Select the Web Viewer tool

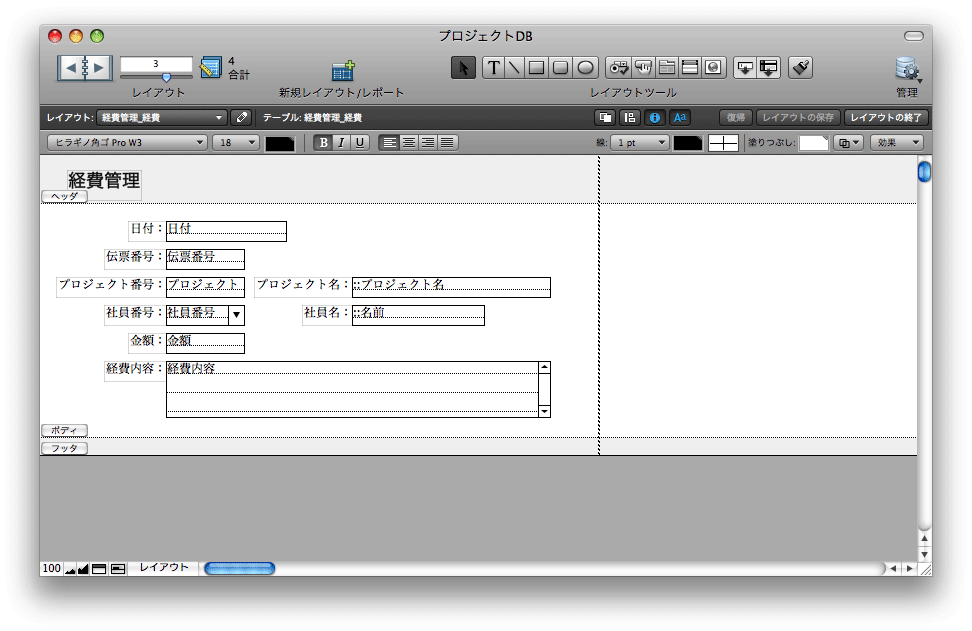(x=714, y=68)
